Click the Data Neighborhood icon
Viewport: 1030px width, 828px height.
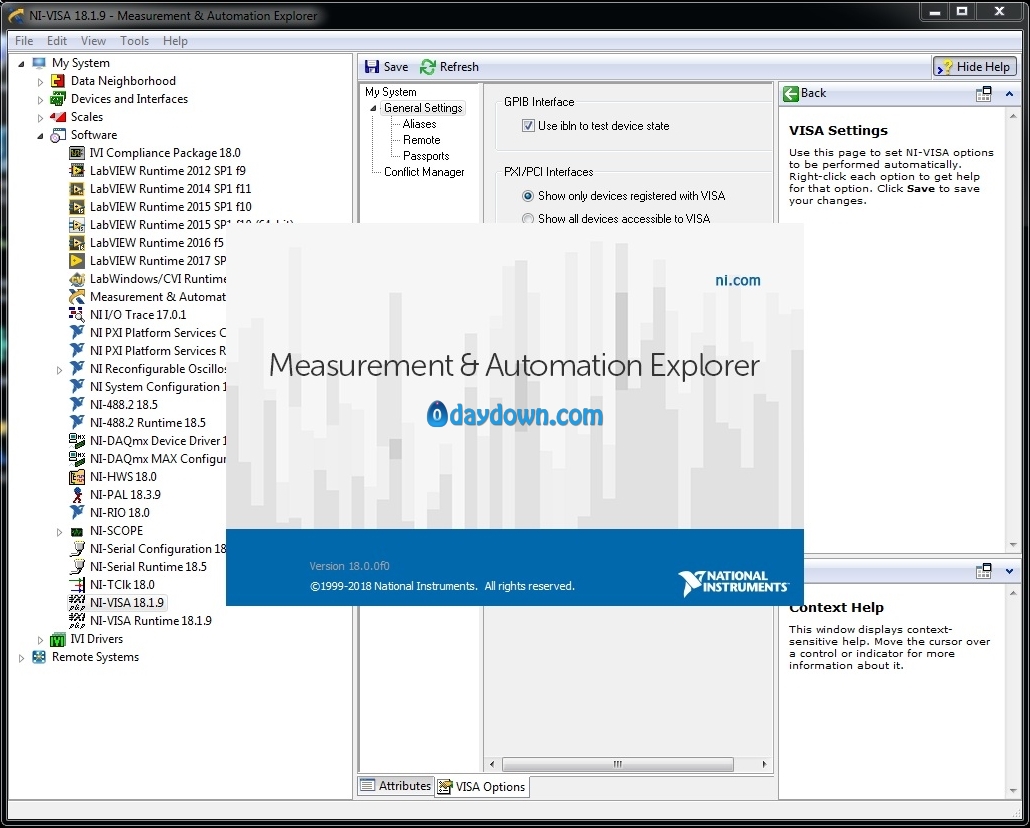(x=58, y=81)
